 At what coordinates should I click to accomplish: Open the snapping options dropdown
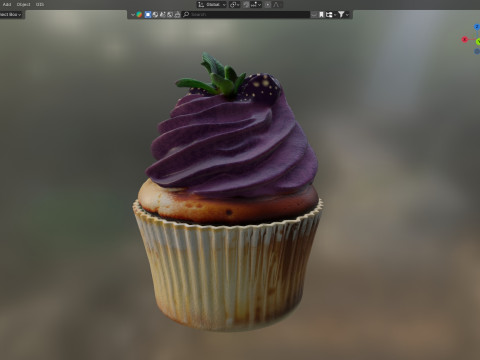(256, 5)
